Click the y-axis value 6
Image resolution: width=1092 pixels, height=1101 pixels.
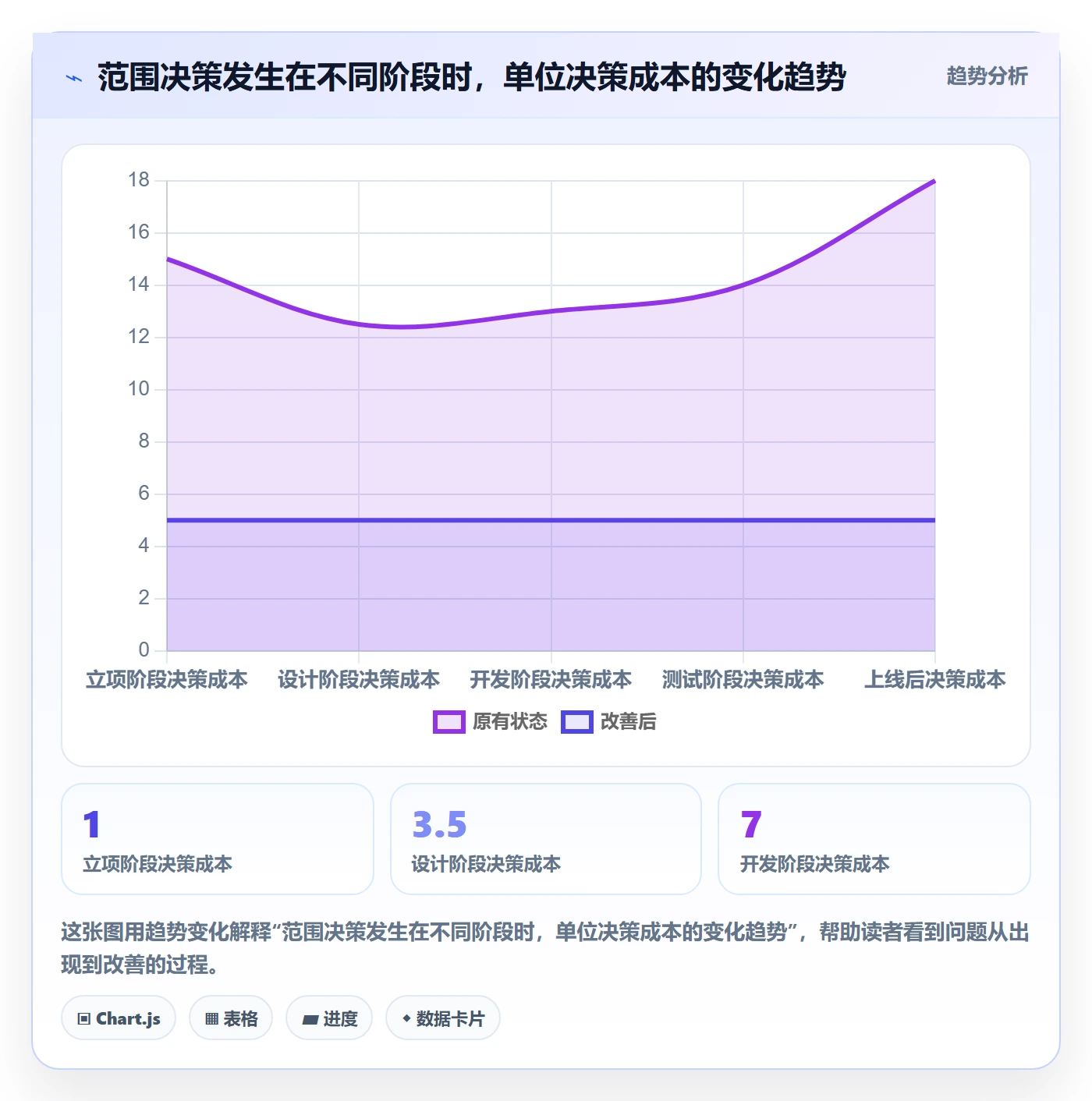click(x=144, y=494)
